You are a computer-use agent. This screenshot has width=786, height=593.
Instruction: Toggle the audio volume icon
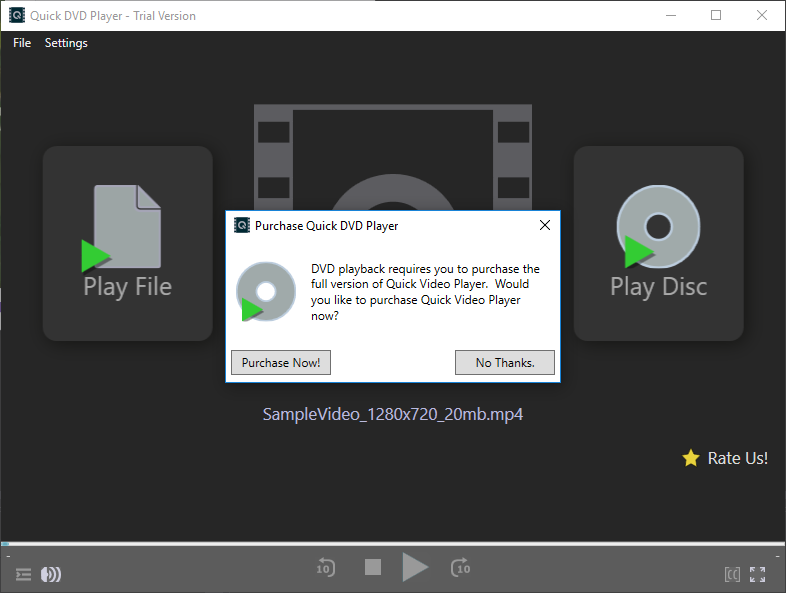pyautogui.click(x=51, y=574)
